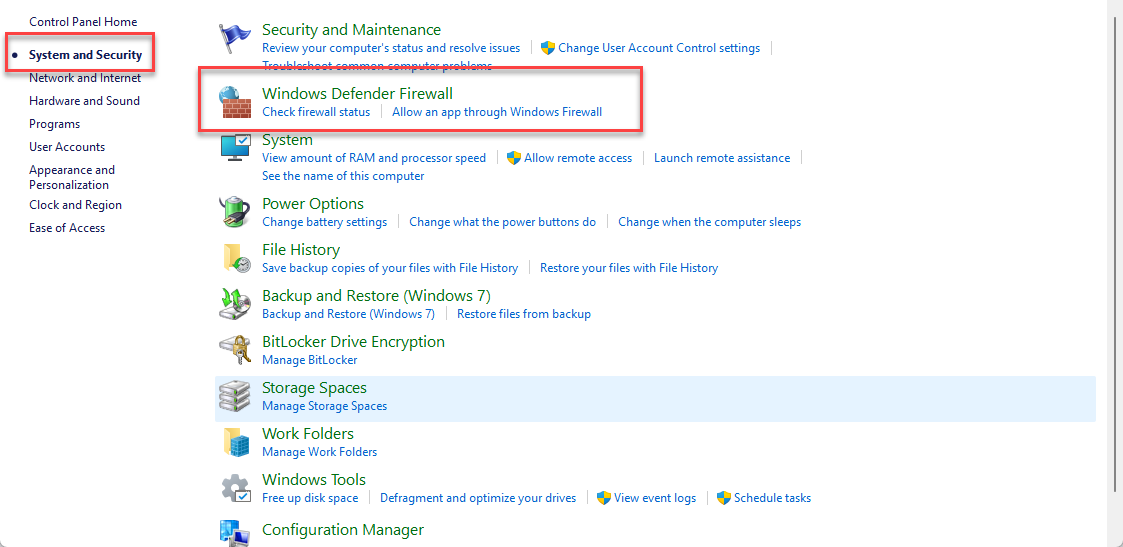
Task: Go to Control Panel Home
Action: click(83, 22)
